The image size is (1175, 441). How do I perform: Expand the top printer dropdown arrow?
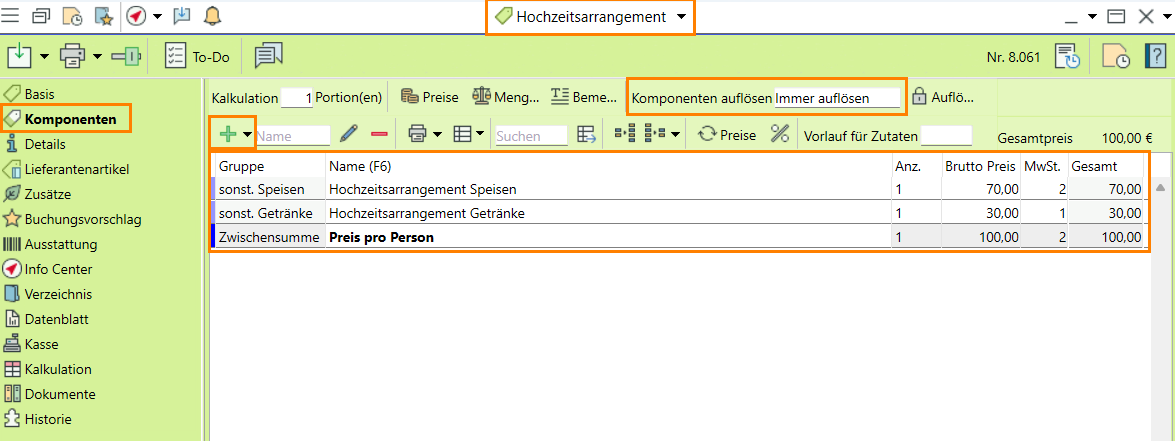pyautogui.click(x=98, y=56)
